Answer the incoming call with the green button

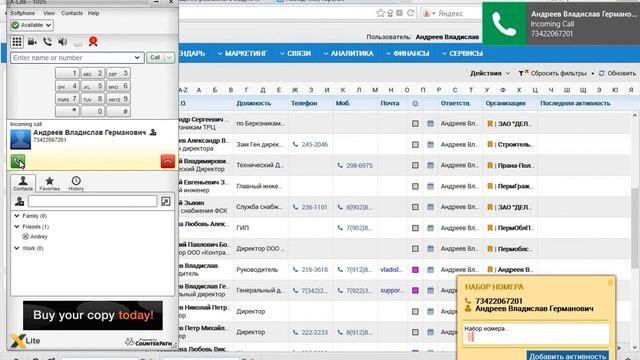[x=18, y=162]
